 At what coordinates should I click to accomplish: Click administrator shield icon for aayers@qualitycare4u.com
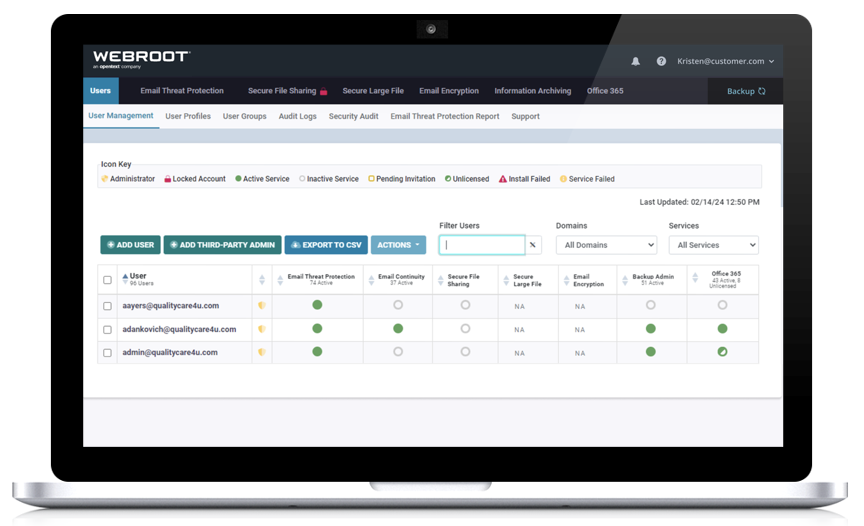tap(262, 305)
